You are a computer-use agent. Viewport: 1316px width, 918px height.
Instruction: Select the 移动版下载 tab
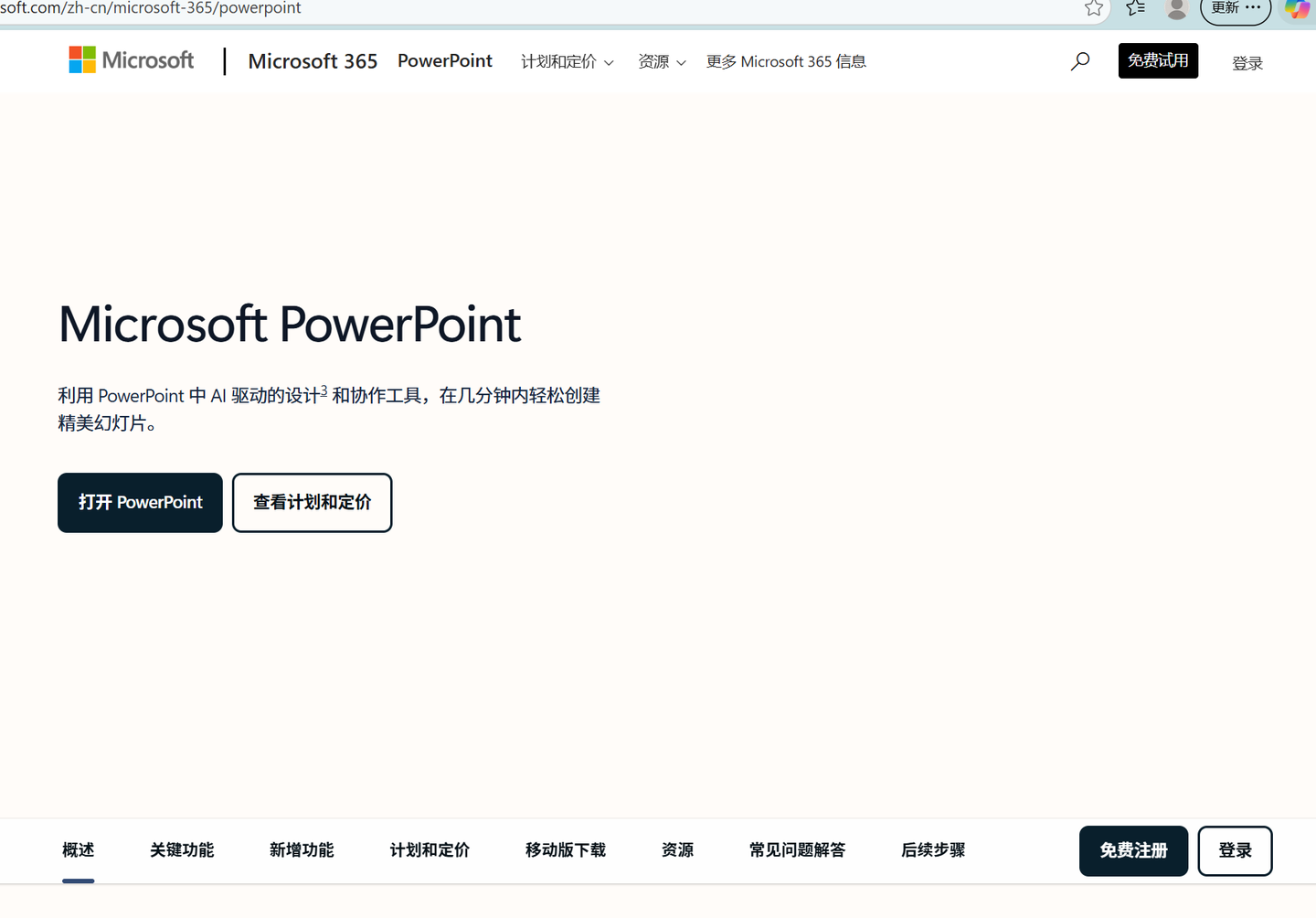coord(566,850)
